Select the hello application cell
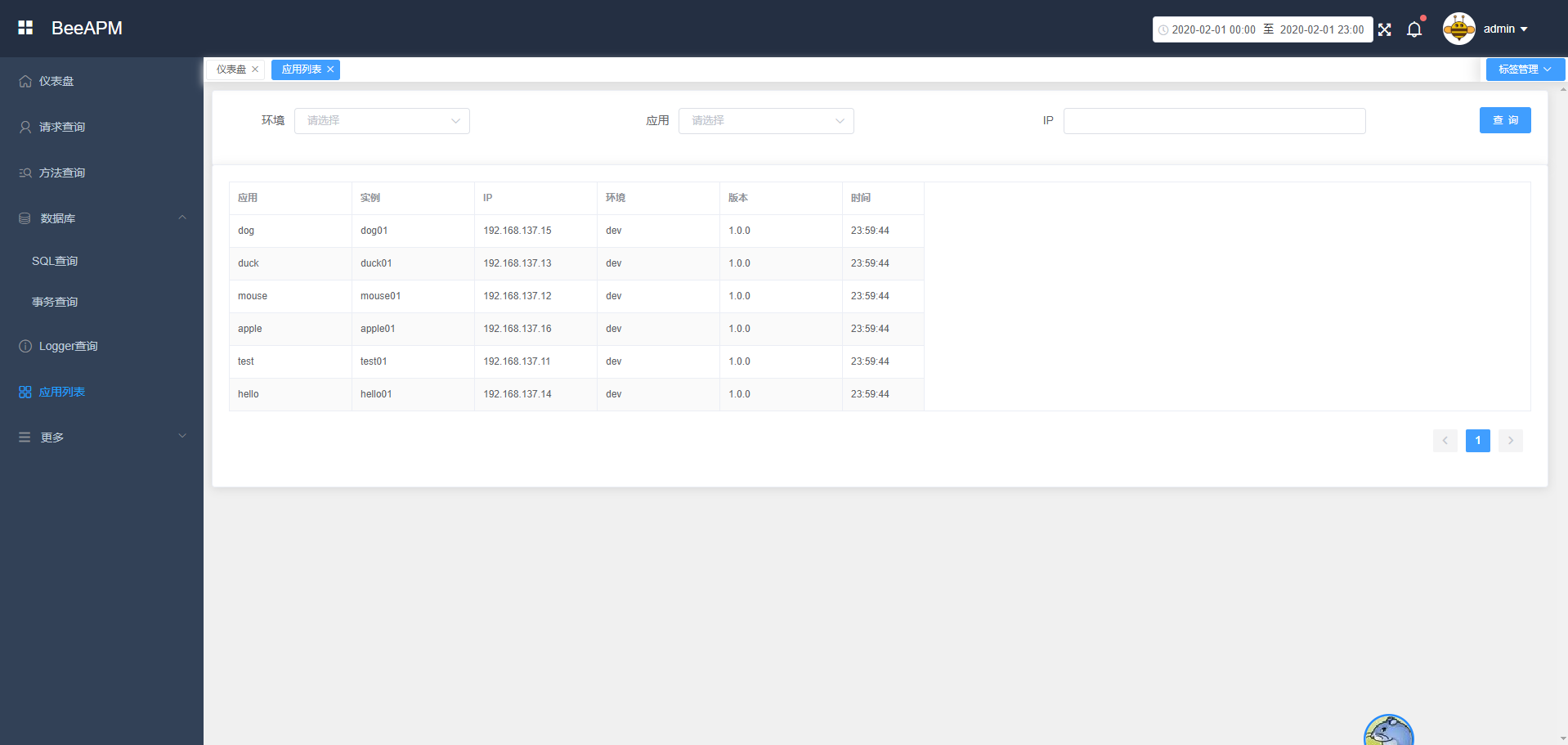Screen dimensions: 1568x745 pyautogui.click(x=290, y=394)
